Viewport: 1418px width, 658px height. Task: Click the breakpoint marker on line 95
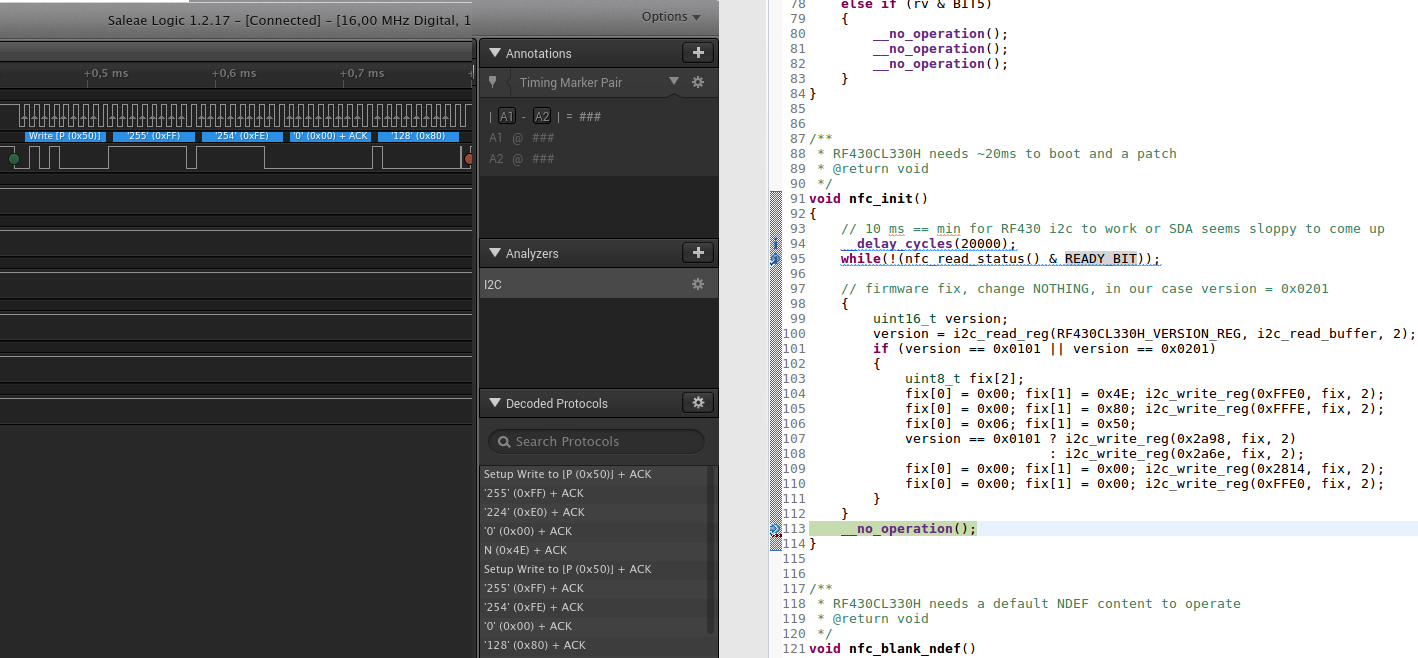pyautogui.click(x=775, y=259)
